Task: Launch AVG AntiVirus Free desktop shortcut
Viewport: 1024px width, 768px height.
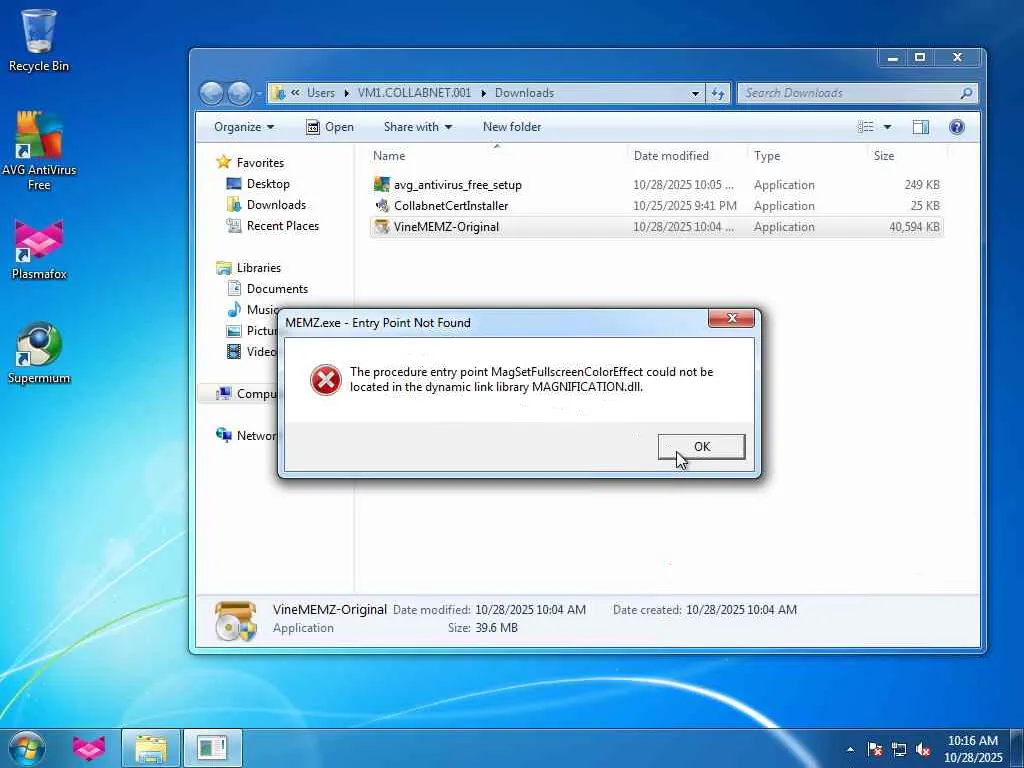Action: (x=39, y=150)
